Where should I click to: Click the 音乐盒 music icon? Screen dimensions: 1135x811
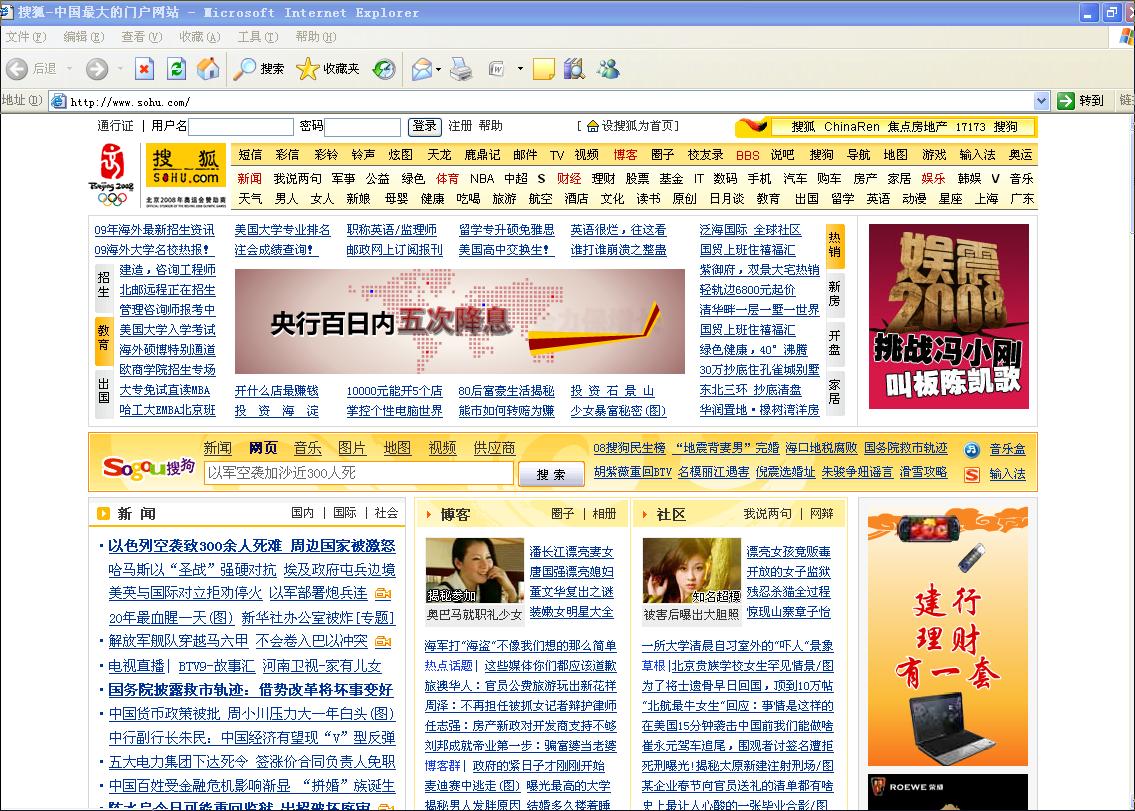(x=971, y=450)
